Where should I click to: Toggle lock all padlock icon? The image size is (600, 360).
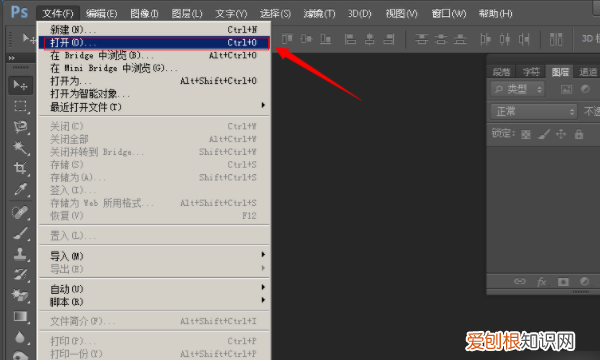coord(579,134)
